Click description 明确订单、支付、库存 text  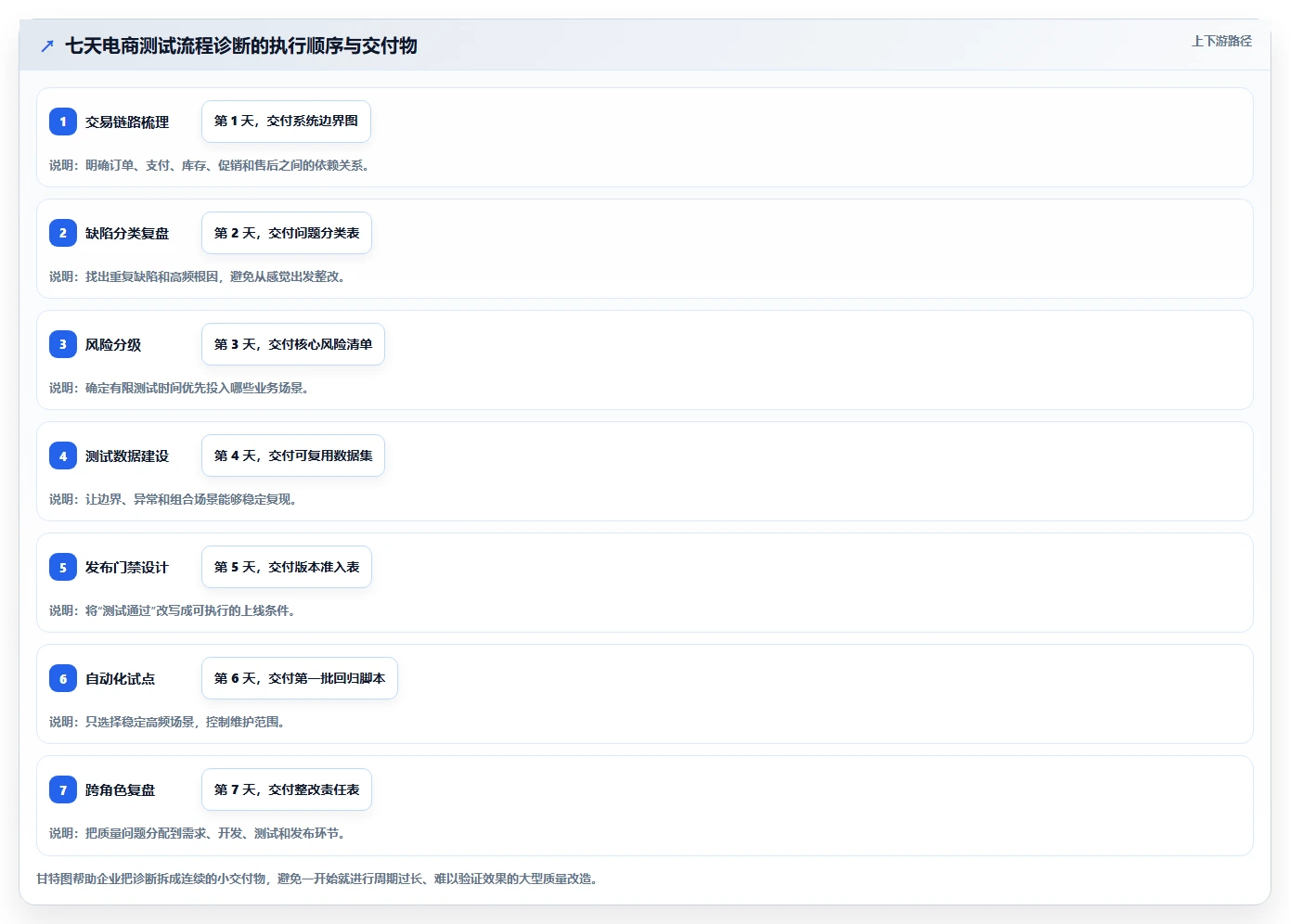(x=211, y=165)
